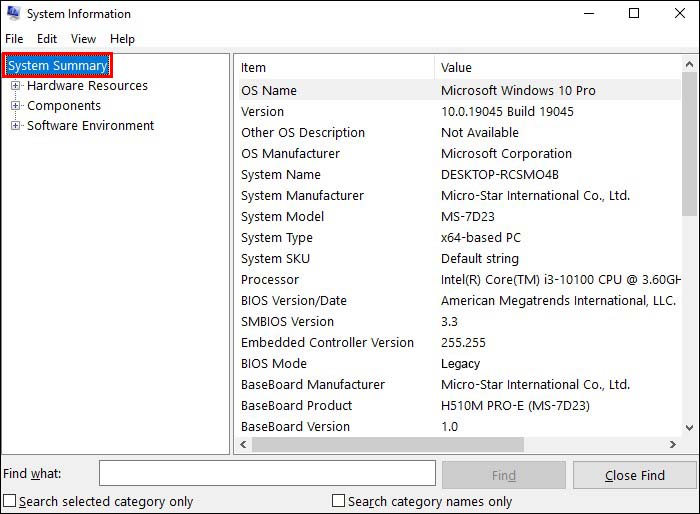
Task: Click the Find what text field
Action: (267, 474)
